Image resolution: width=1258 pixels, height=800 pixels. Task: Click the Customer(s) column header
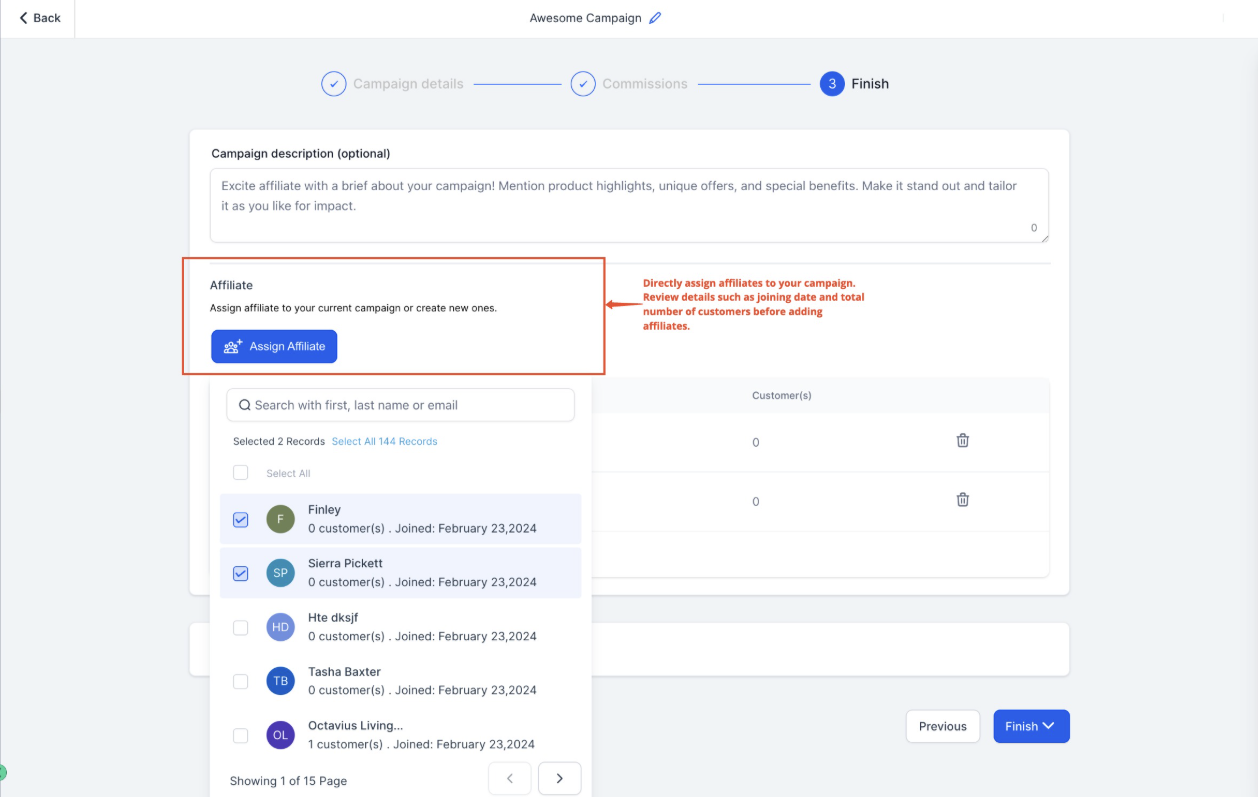click(x=782, y=395)
